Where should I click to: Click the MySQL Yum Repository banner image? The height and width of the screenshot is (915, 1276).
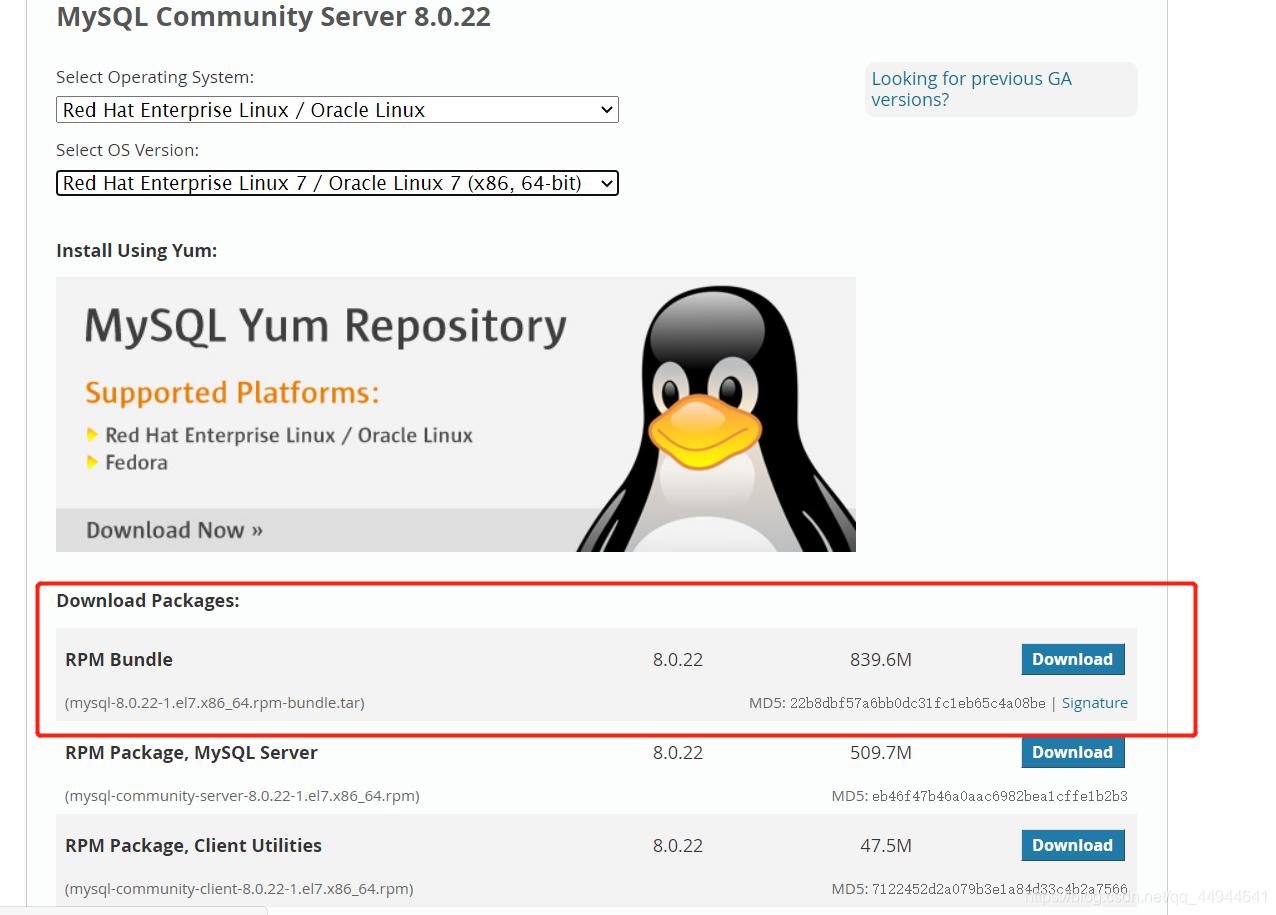tap(456, 414)
